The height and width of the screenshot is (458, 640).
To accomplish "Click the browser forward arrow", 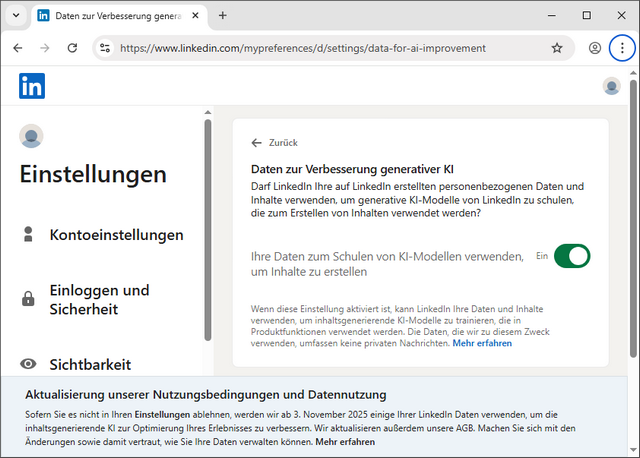I will tap(45, 48).
